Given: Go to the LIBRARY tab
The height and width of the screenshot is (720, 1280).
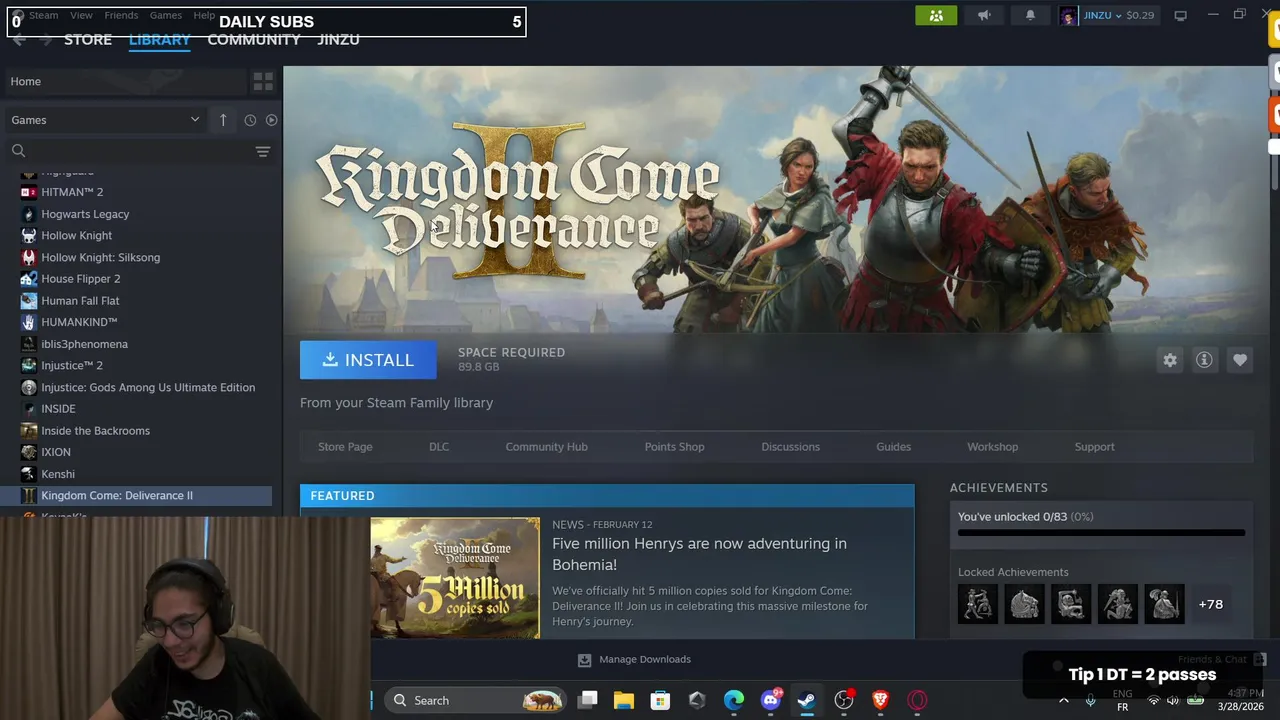Looking at the screenshot, I should point(159,40).
